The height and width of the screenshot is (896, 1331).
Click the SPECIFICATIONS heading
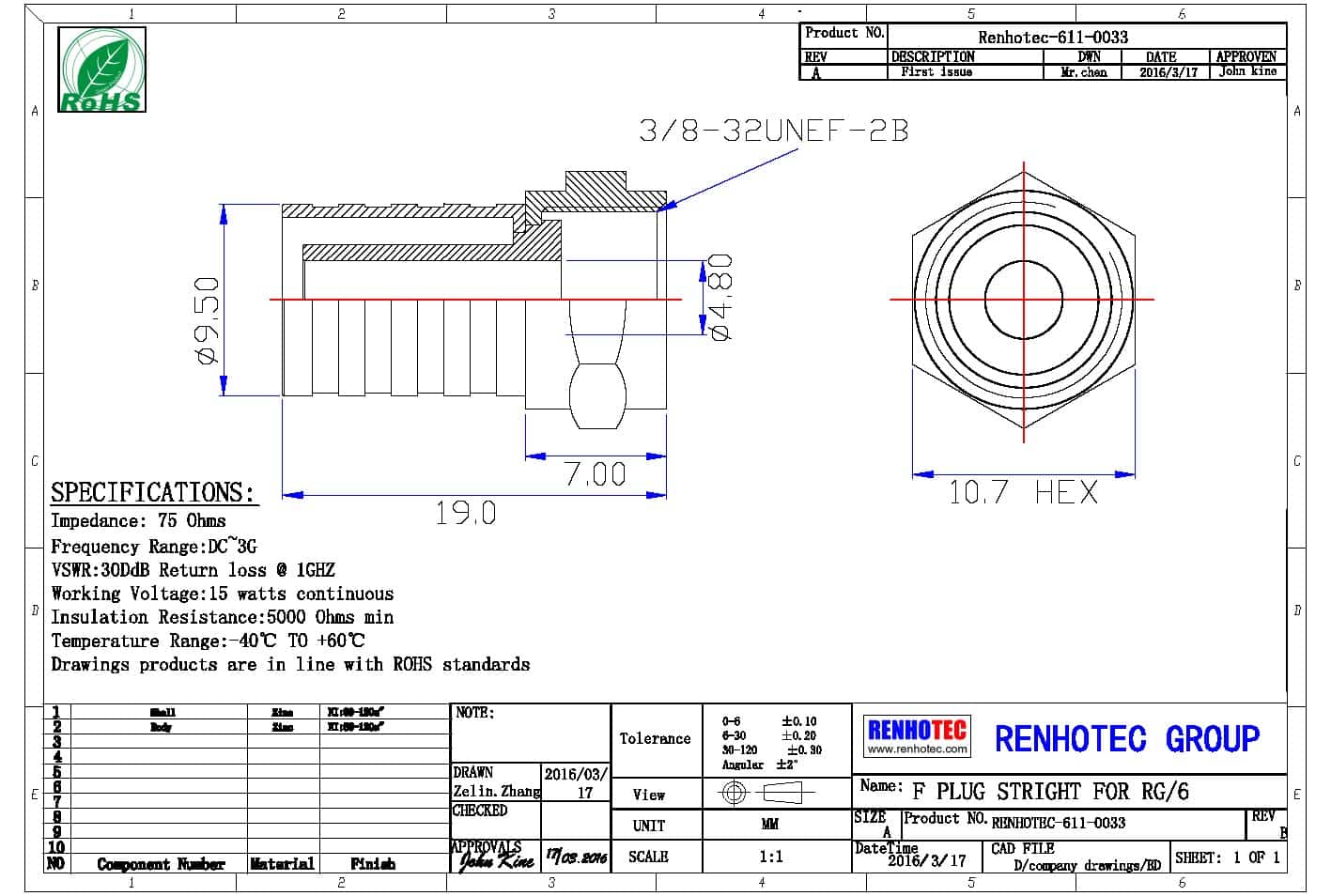point(152,492)
